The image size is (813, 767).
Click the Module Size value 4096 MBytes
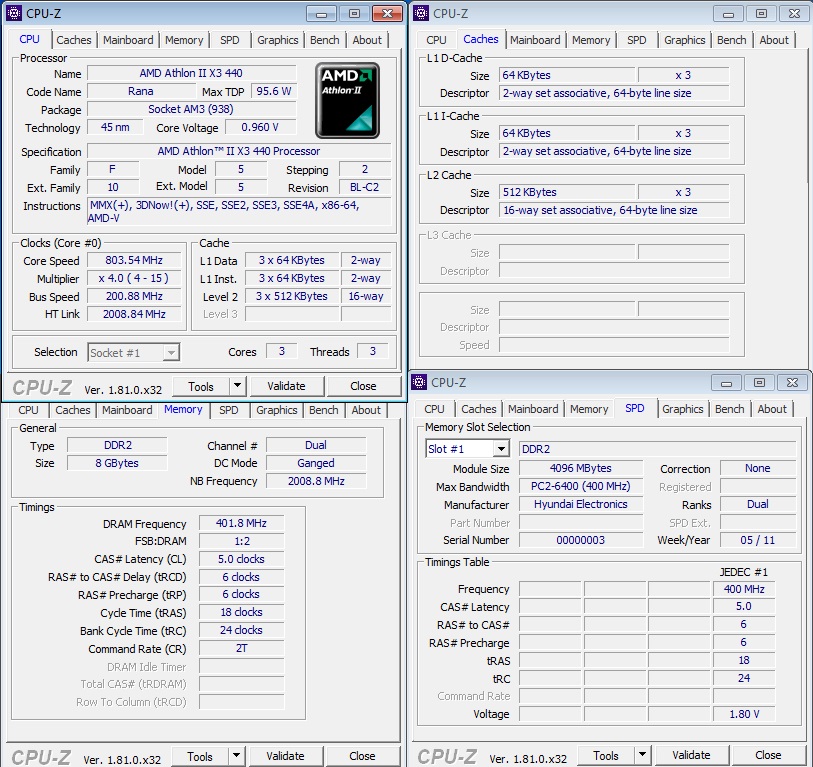pos(581,468)
